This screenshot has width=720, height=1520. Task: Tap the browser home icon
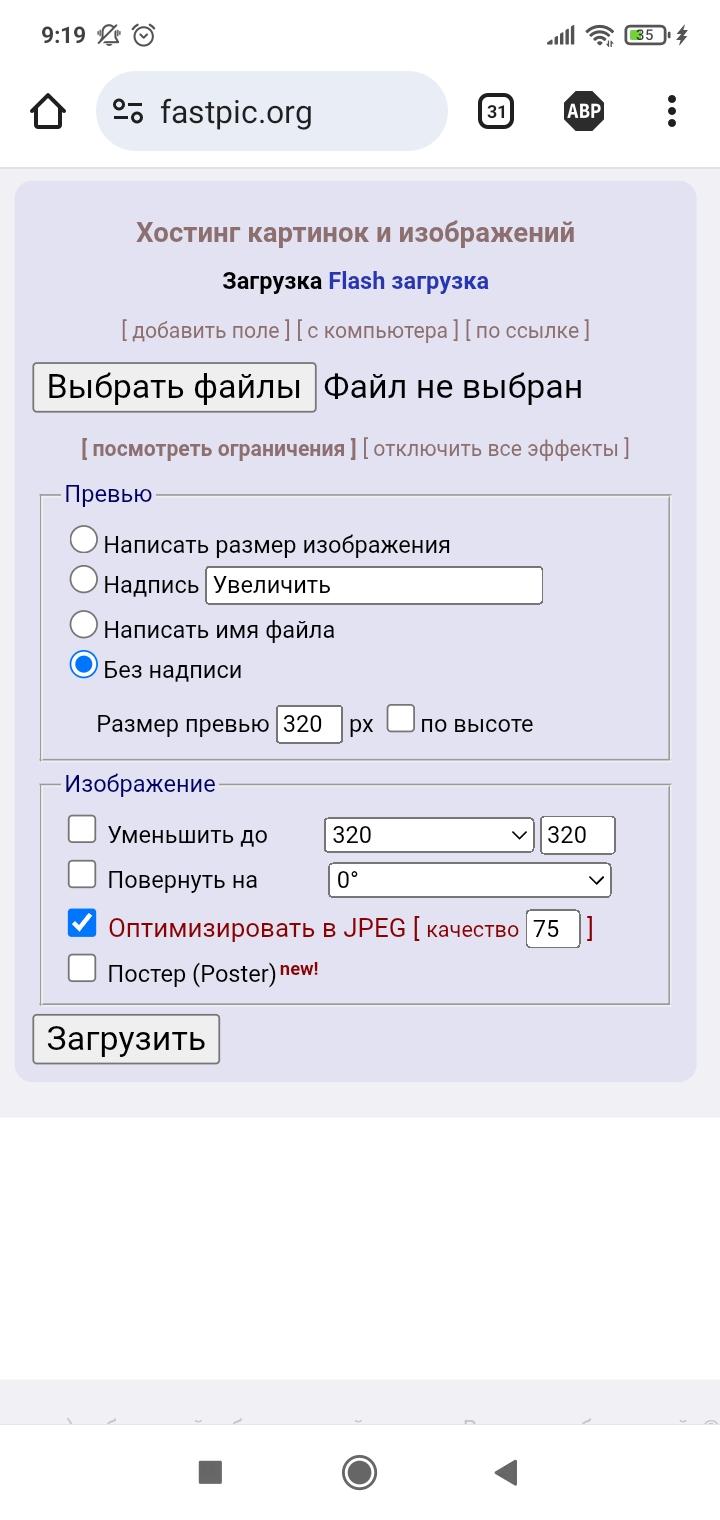(48, 112)
